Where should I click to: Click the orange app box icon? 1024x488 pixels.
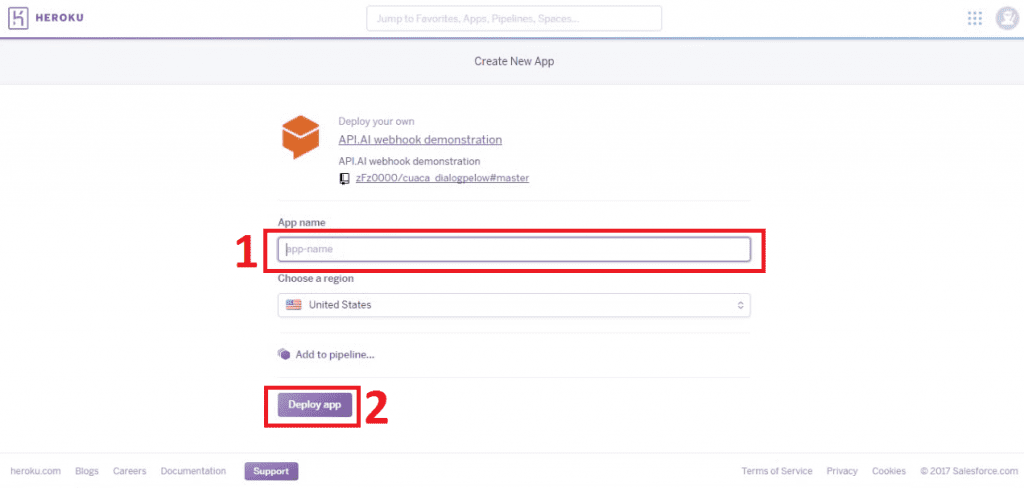300,137
